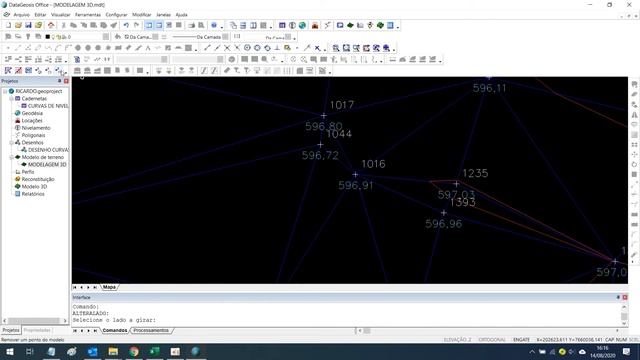The height and width of the screenshot is (360, 640).
Task: Toggle ELEVAÇÃO Z in status bar
Action: tap(458, 340)
